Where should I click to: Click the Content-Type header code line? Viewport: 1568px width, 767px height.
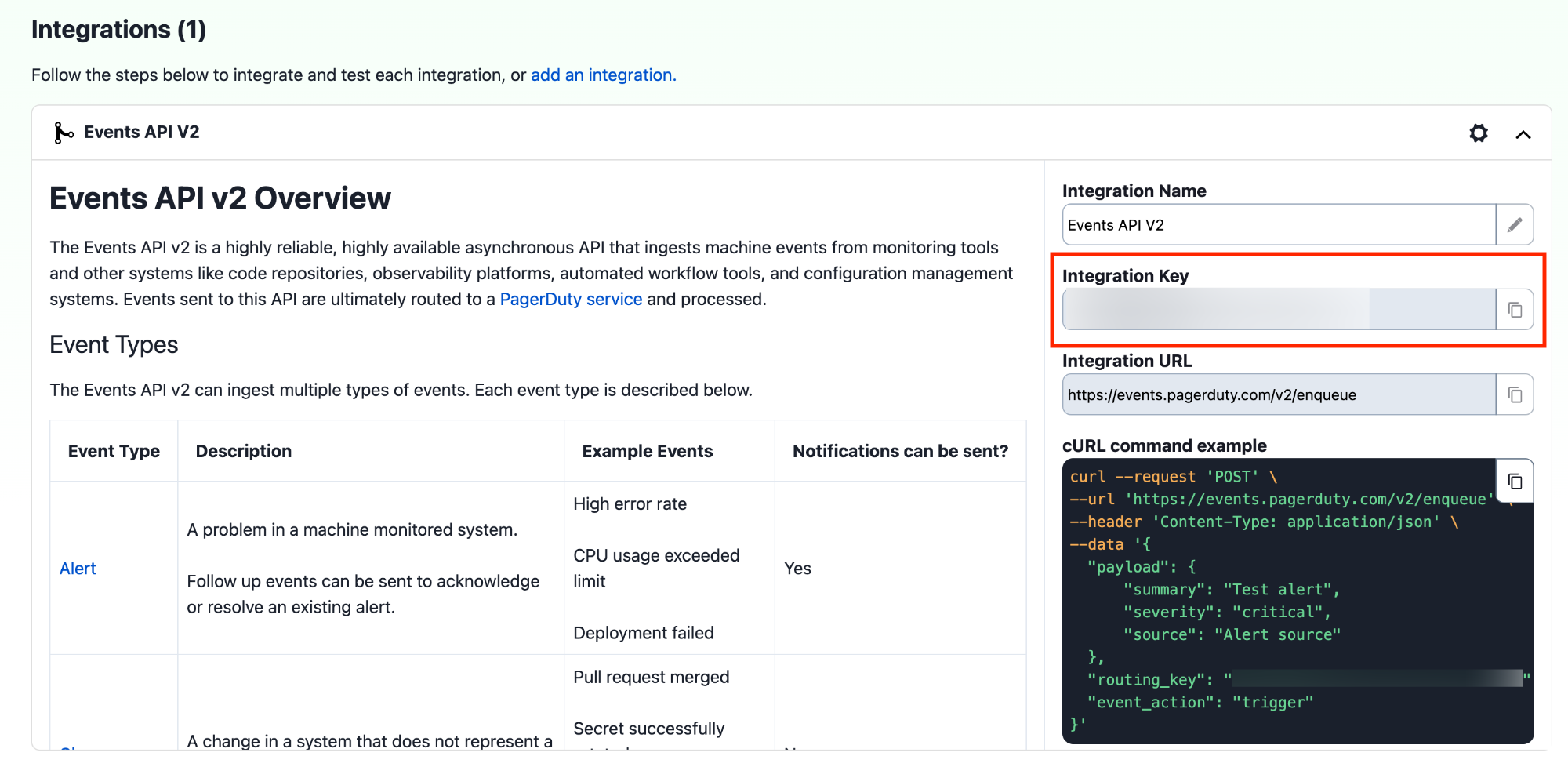coord(1265,522)
